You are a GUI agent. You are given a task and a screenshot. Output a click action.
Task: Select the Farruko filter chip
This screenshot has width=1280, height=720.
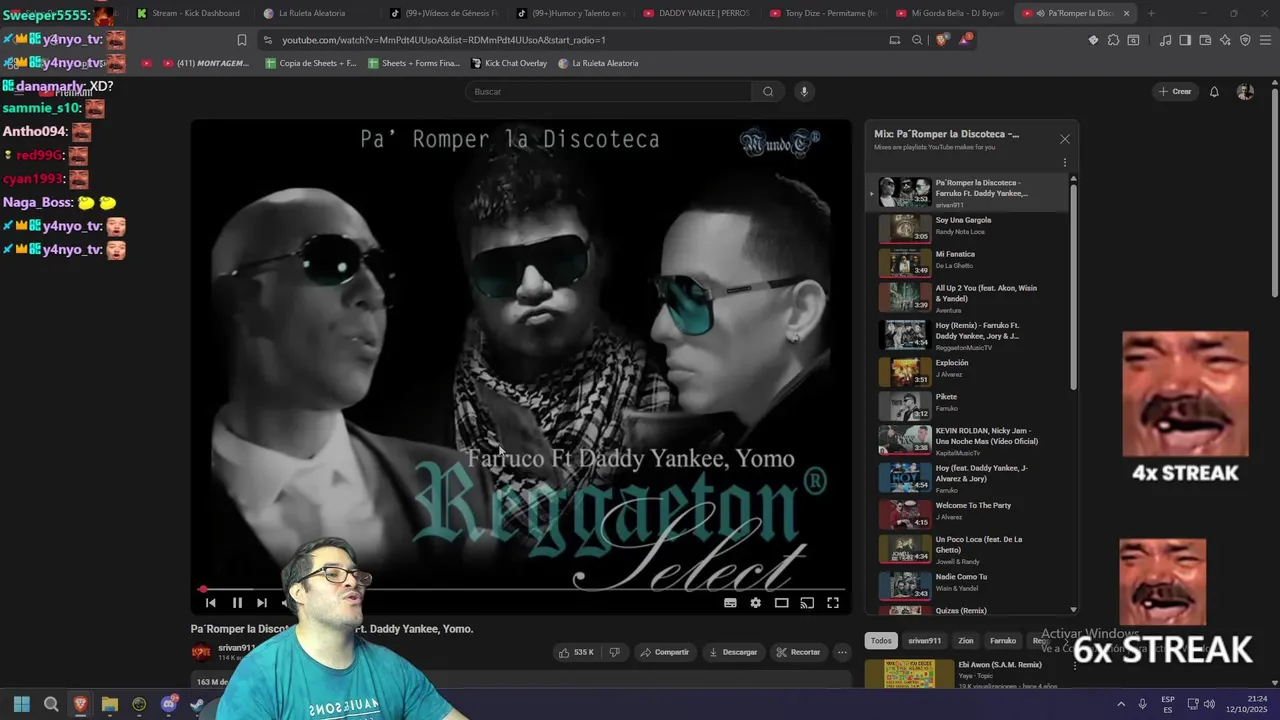[x=1003, y=641]
